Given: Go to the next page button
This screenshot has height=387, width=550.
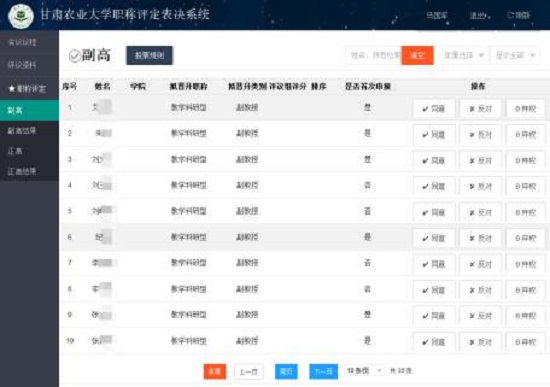Looking at the screenshot, I should point(323,371).
